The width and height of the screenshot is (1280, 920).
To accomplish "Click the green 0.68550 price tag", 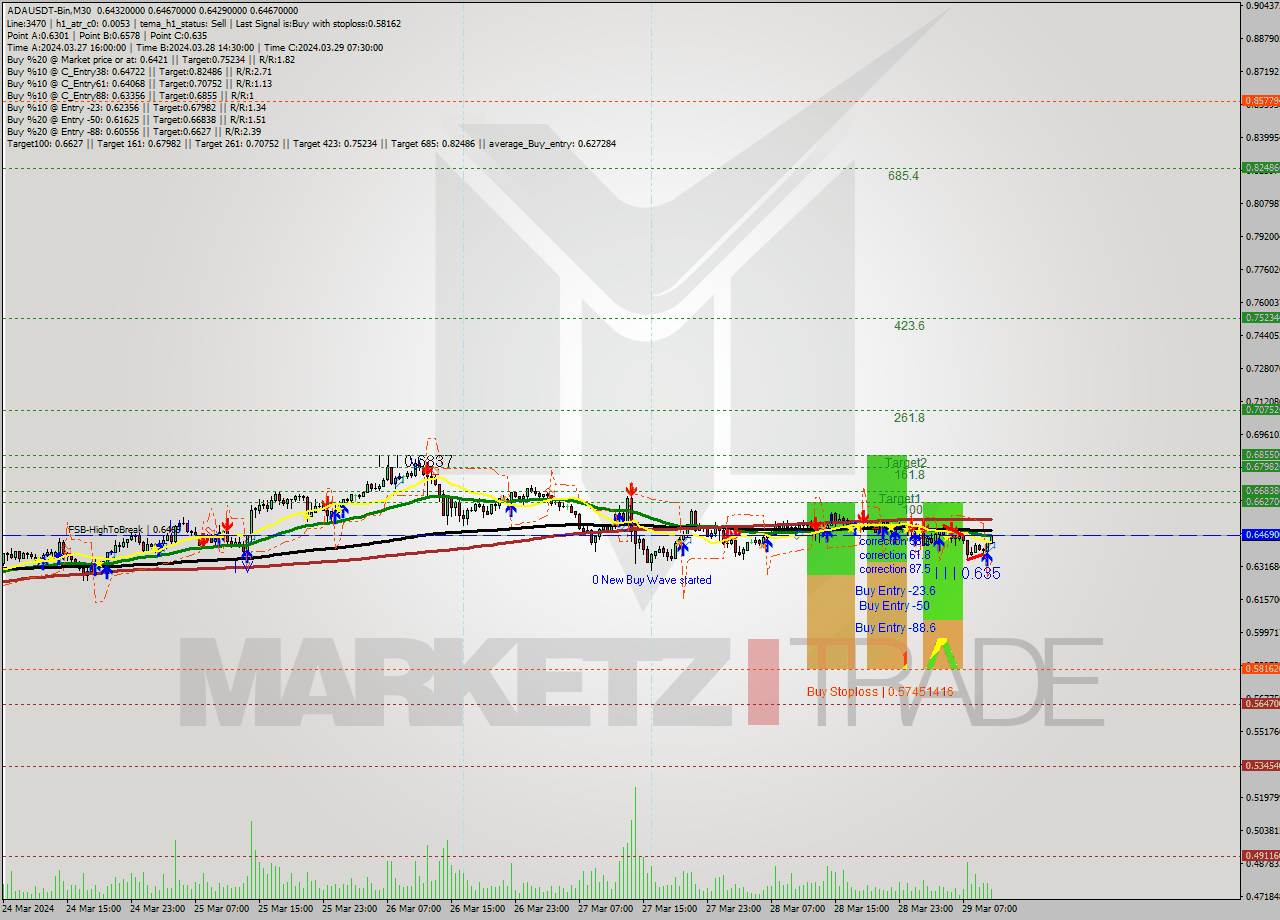I will point(1261,455).
